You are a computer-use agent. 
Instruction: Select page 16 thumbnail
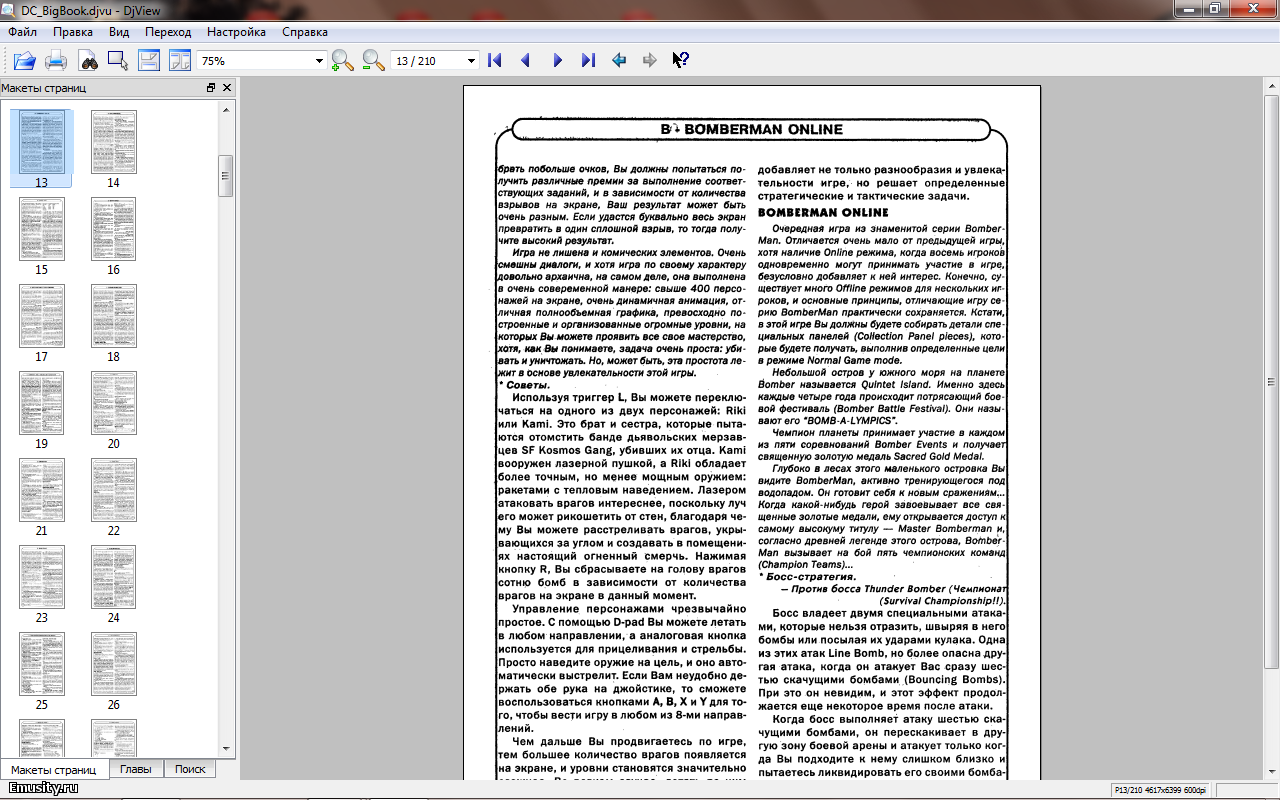113,235
